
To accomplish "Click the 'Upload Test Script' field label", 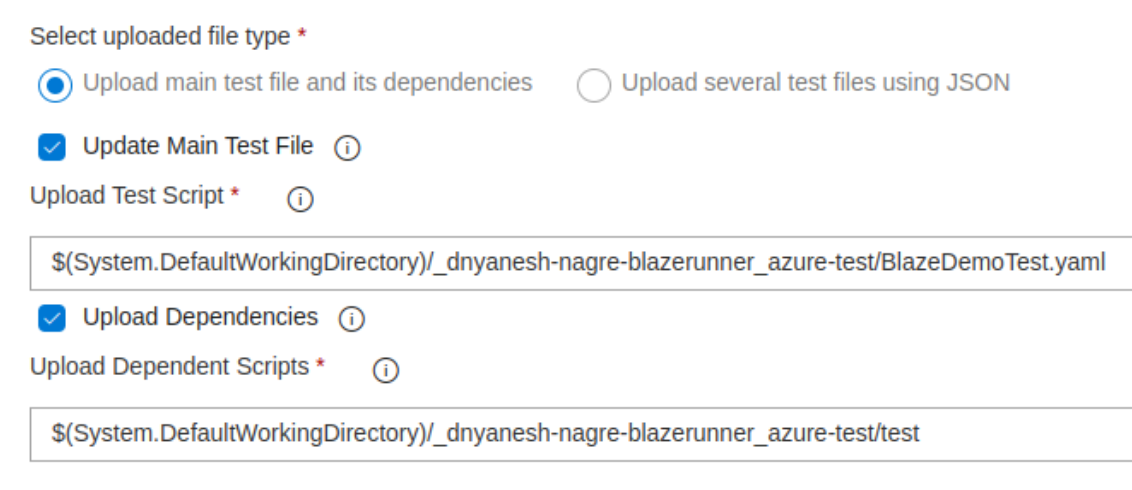I will point(127,196).
